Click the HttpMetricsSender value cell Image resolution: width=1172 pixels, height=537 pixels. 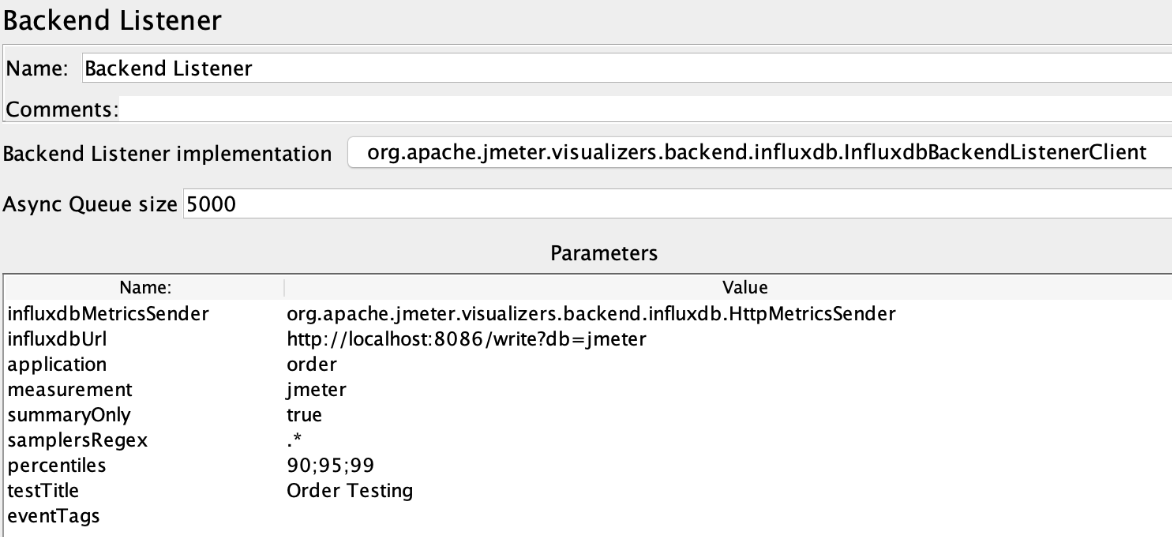(x=729, y=314)
